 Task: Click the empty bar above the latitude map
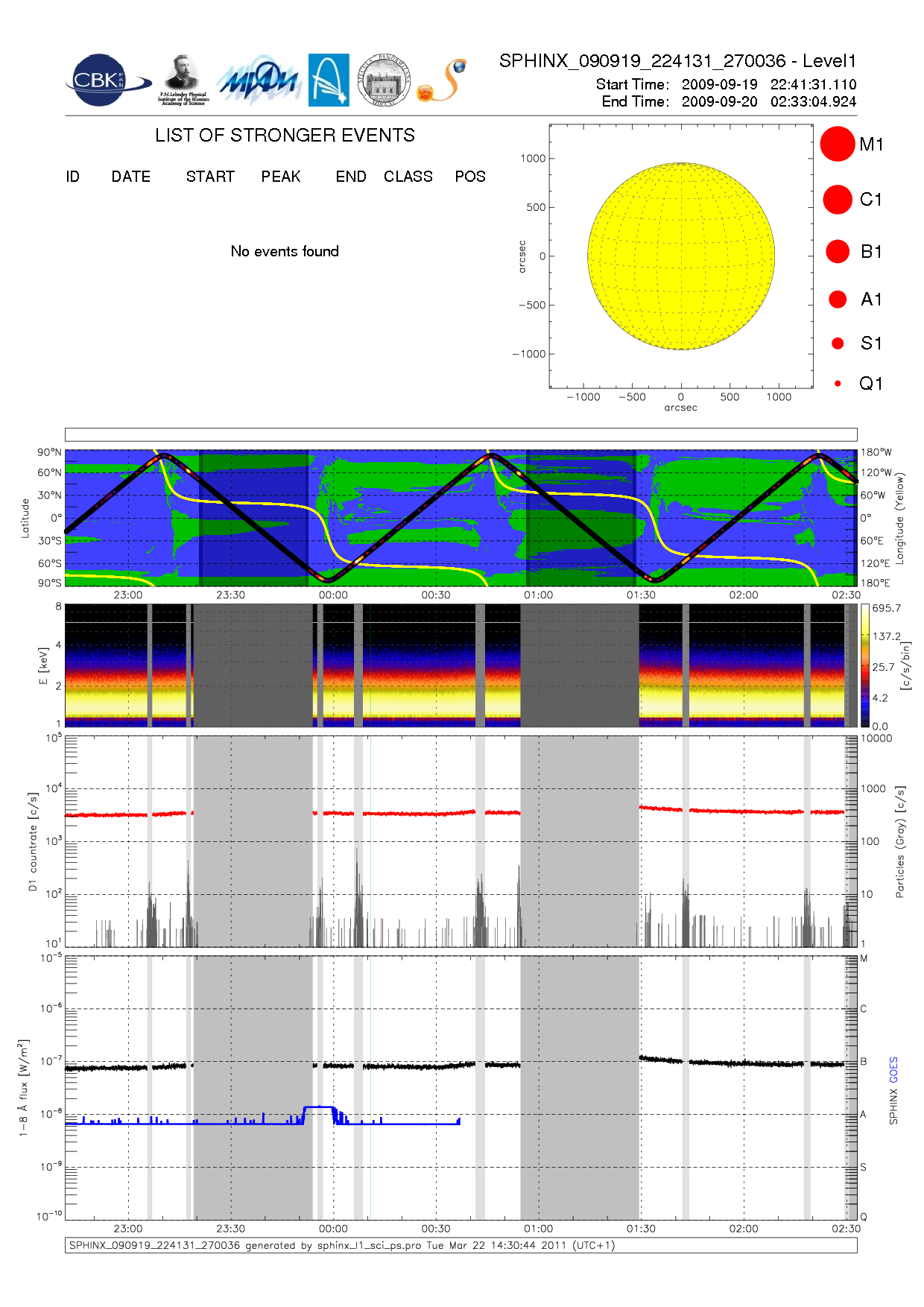(461, 434)
